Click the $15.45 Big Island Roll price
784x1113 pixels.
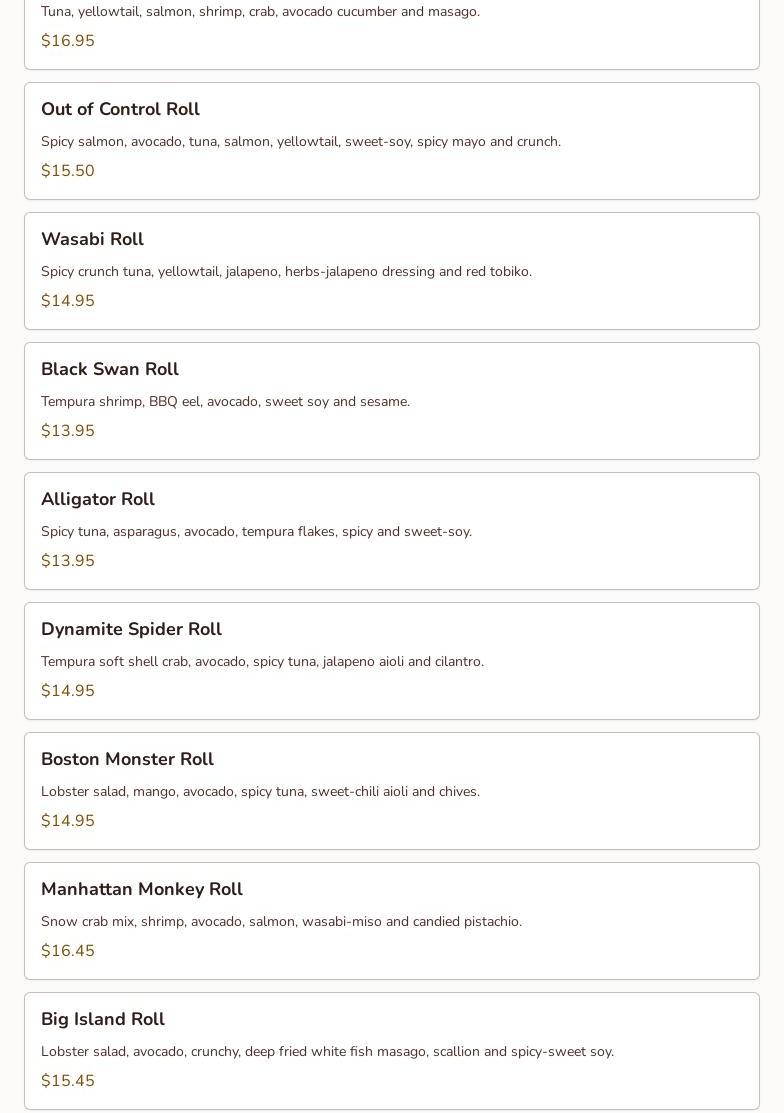(x=68, y=1081)
